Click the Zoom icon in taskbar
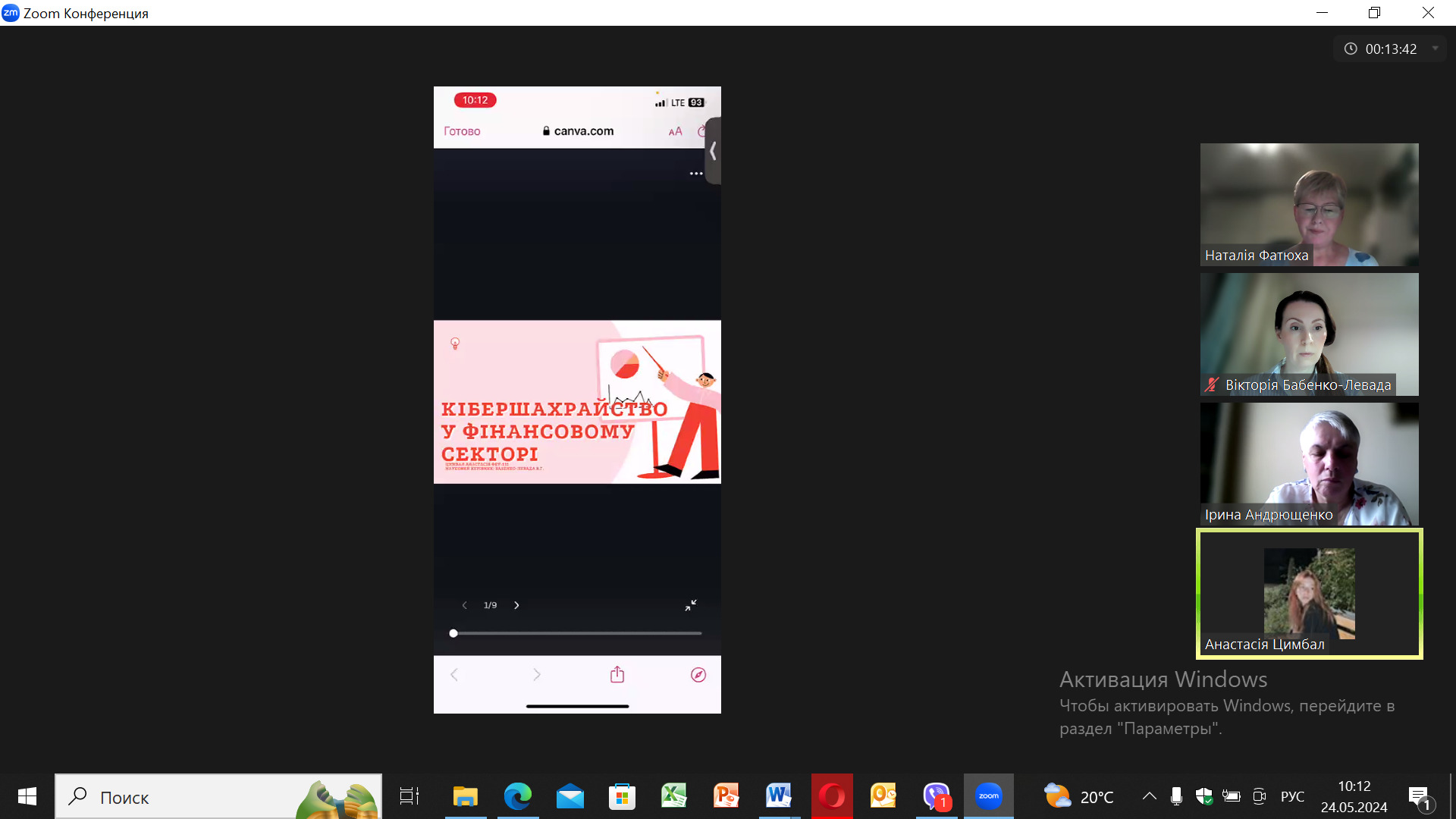The image size is (1456, 819). click(x=988, y=796)
